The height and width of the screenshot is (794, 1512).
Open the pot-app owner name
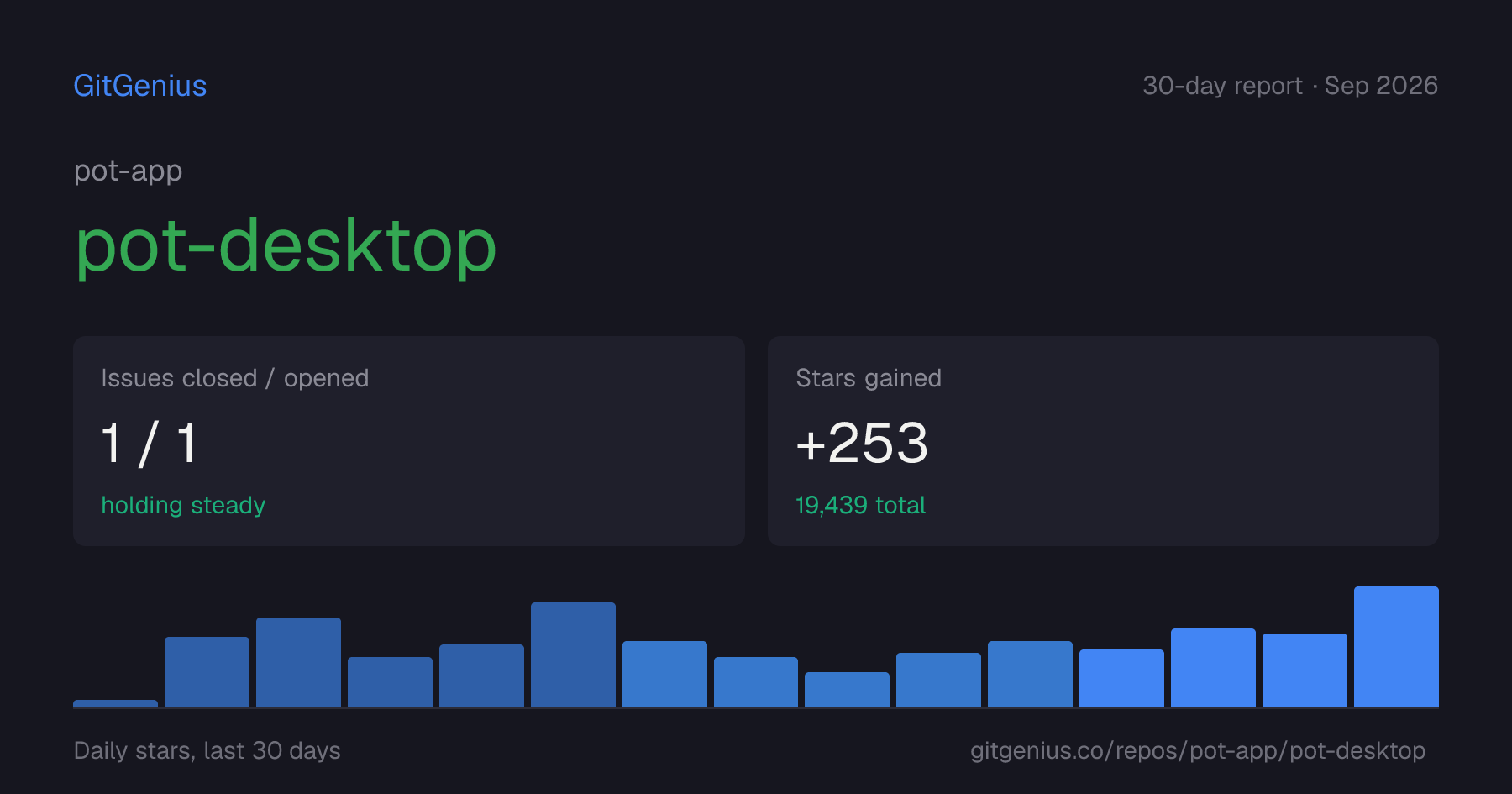pyautogui.click(x=128, y=171)
